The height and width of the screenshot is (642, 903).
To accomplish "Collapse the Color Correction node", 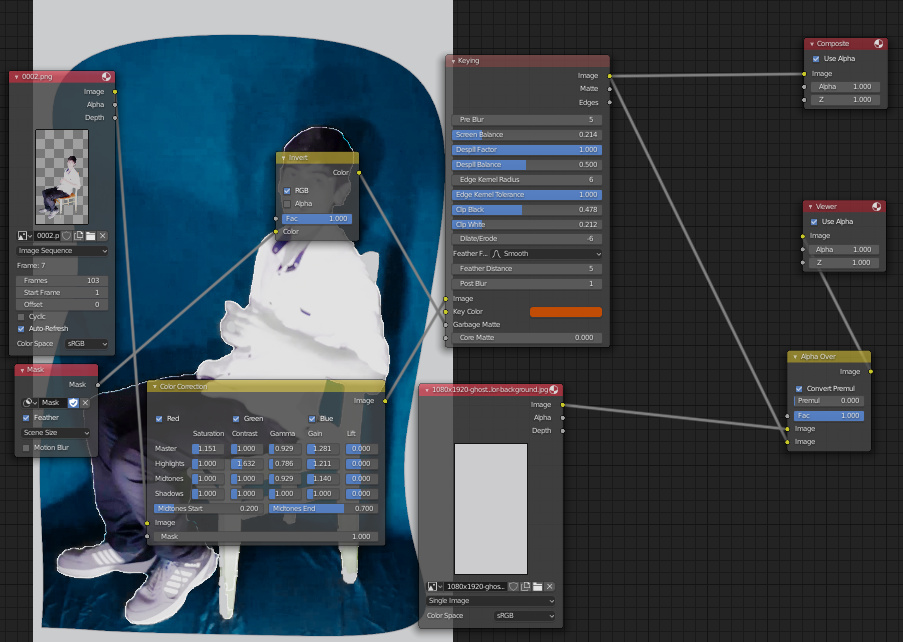I will (155, 387).
